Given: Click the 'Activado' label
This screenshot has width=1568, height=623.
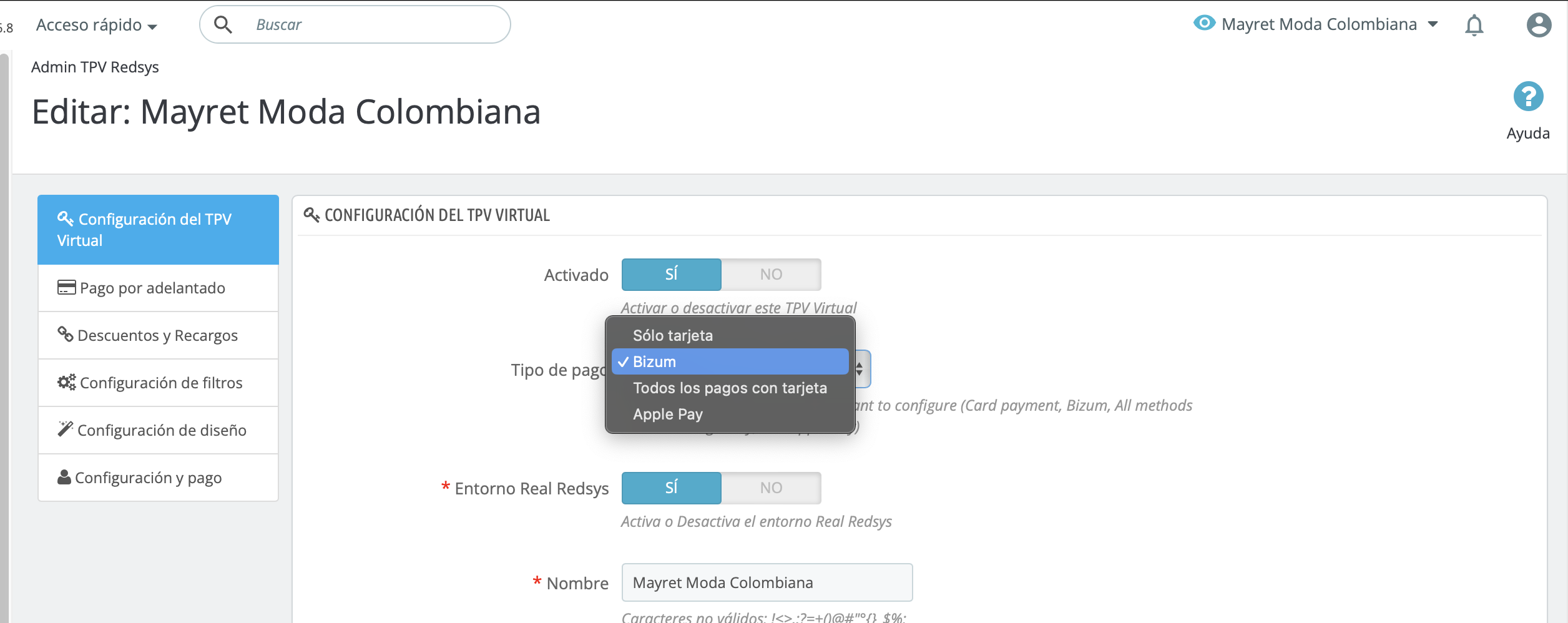Looking at the screenshot, I should click(576, 275).
